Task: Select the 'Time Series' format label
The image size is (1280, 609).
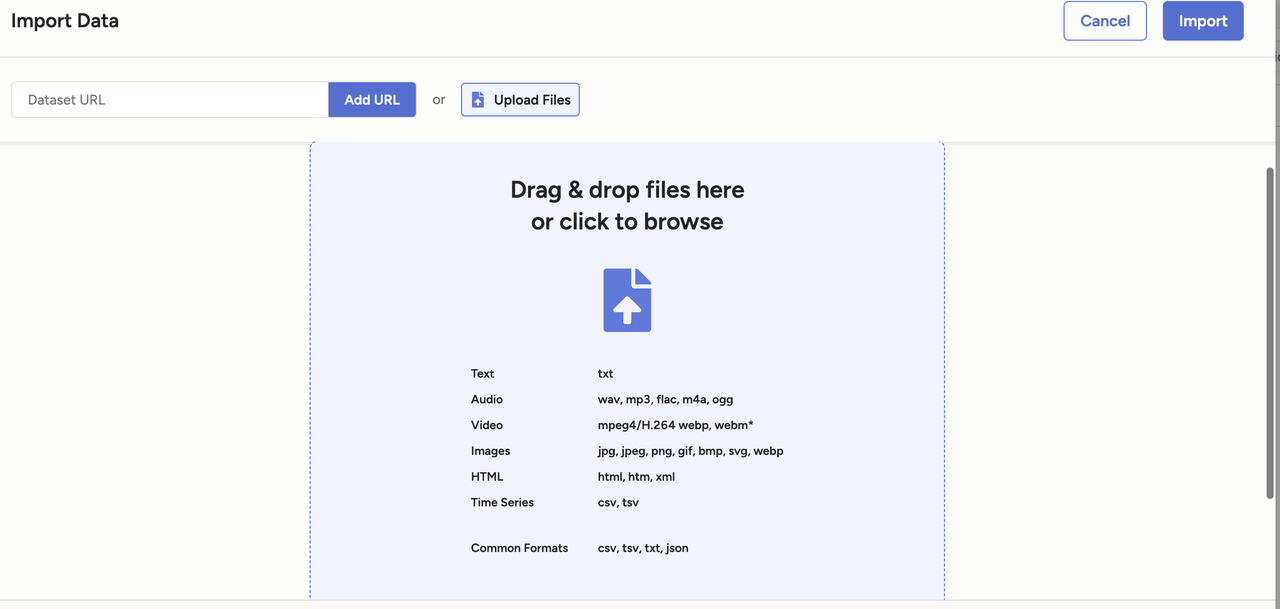Action: 502,503
